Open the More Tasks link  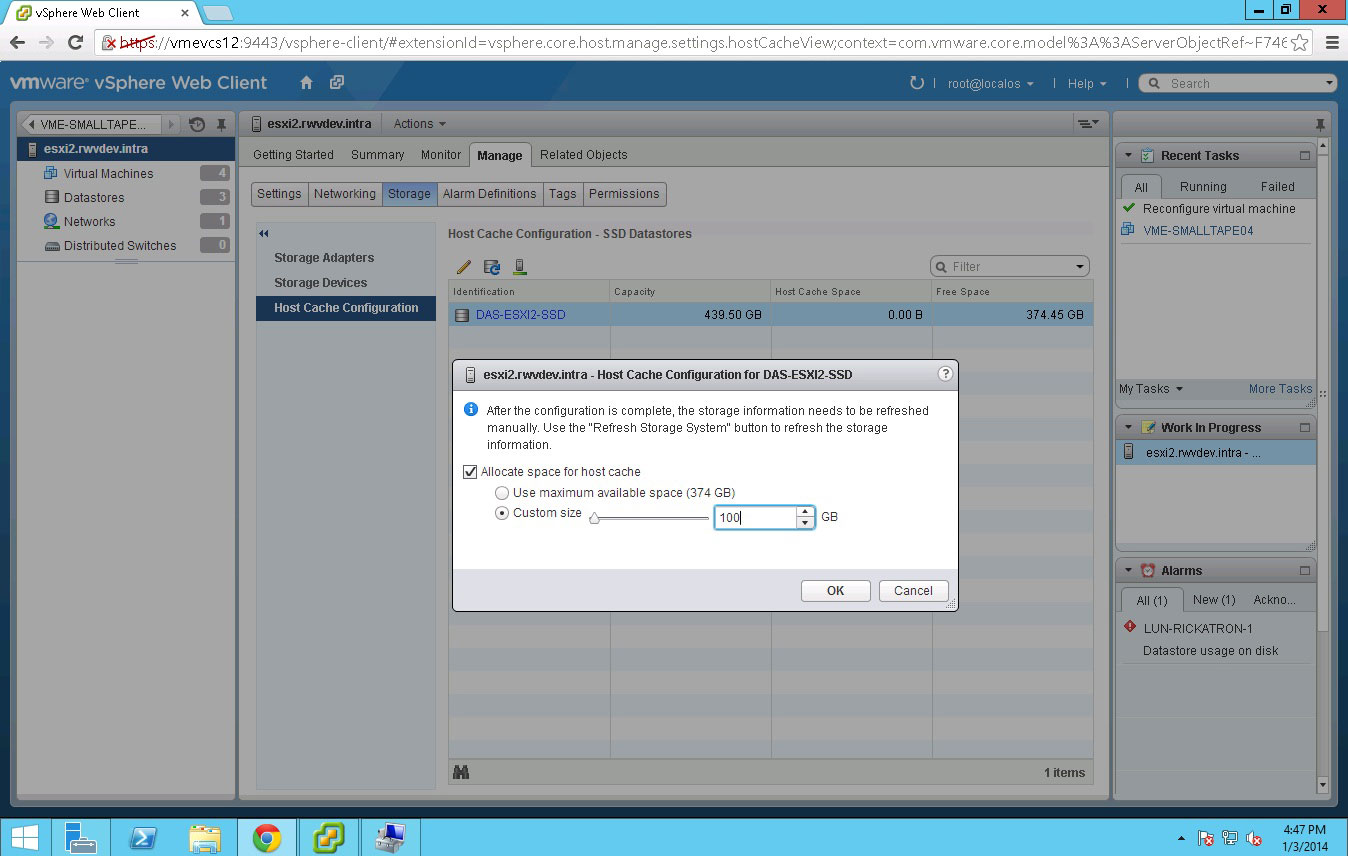point(1280,389)
